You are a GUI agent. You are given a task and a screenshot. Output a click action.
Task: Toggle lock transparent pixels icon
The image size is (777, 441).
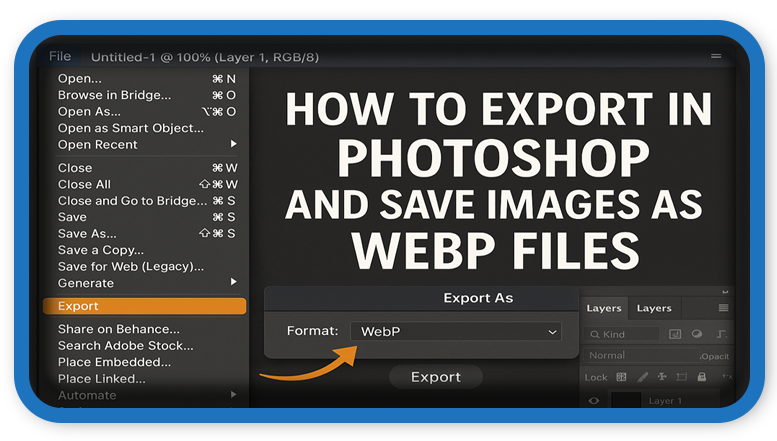621,377
